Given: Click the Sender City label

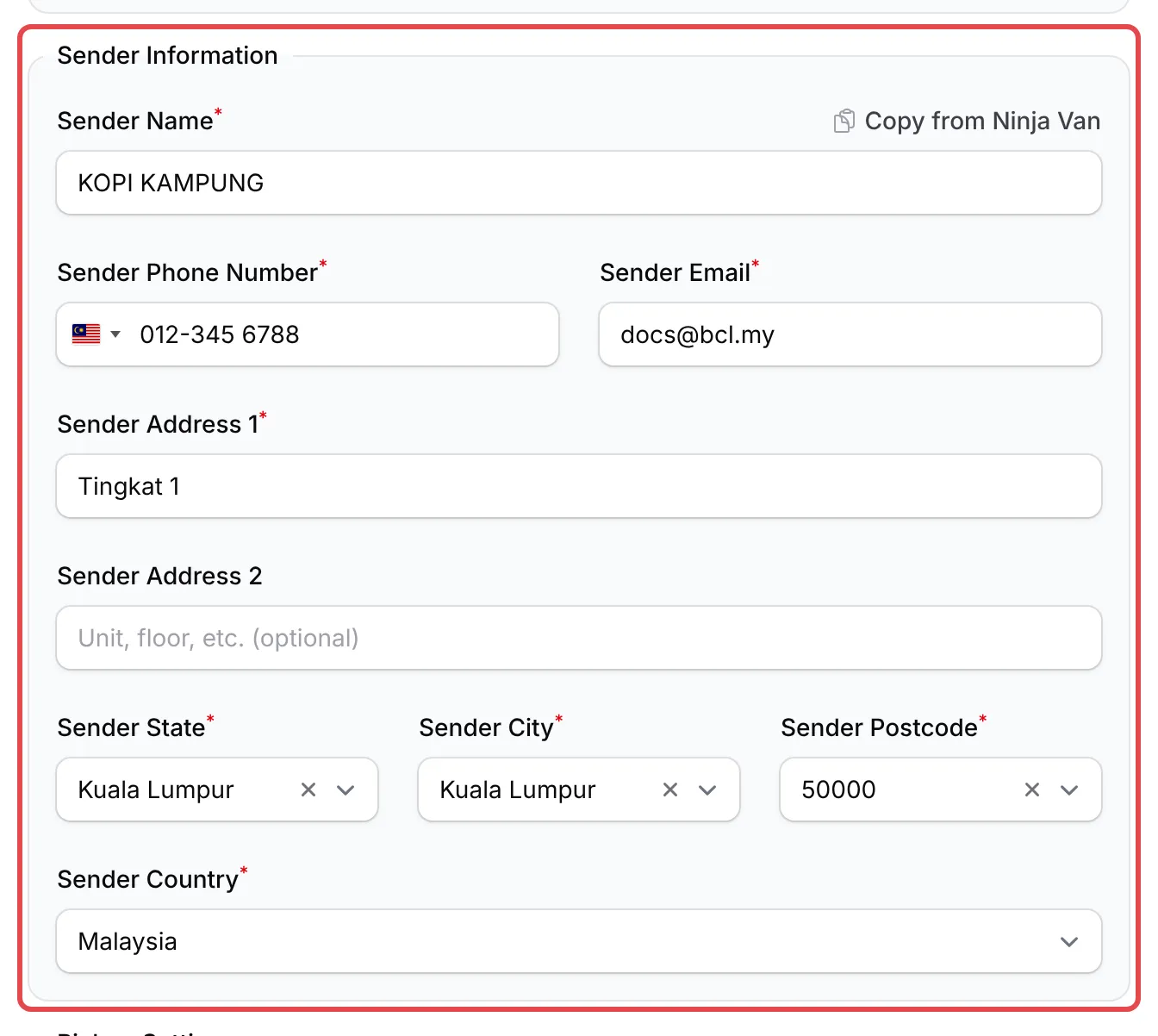Looking at the screenshot, I should 486,727.
